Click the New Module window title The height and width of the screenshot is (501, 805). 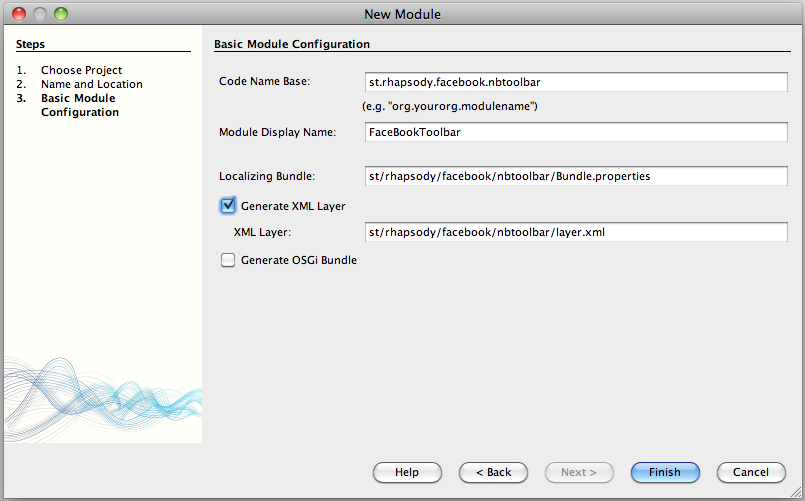(403, 14)
